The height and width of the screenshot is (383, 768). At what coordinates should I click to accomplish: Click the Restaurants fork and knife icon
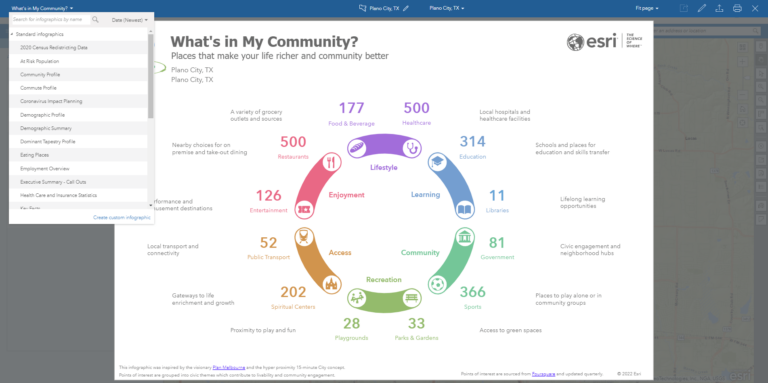(x=332, y=162)
